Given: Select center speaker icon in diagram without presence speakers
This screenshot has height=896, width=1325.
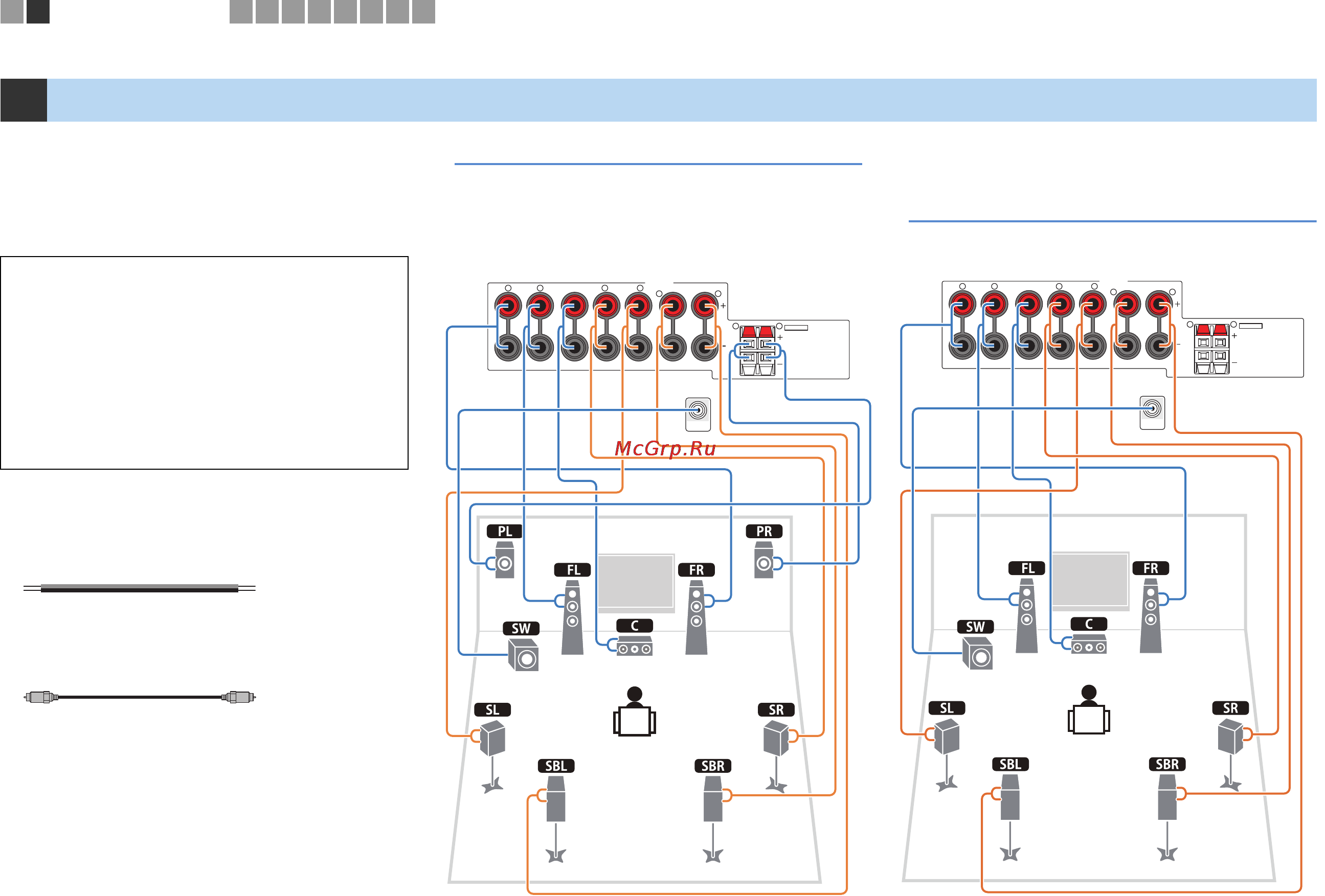Looking at the screenshot, I should coord(1089,645).
